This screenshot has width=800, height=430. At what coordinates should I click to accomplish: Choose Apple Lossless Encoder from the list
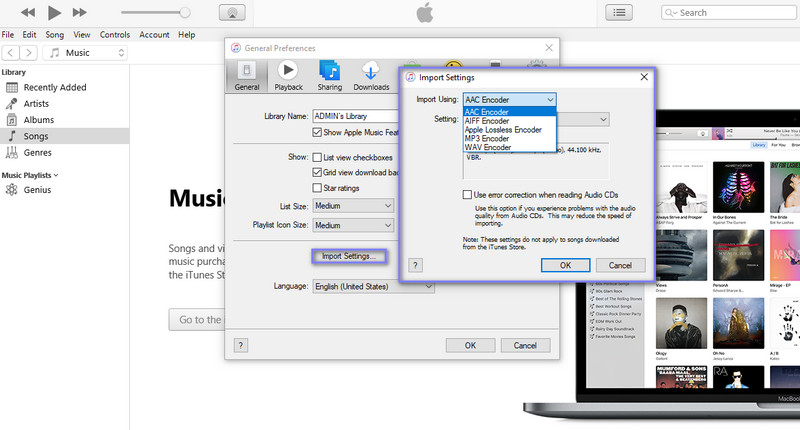509,130
